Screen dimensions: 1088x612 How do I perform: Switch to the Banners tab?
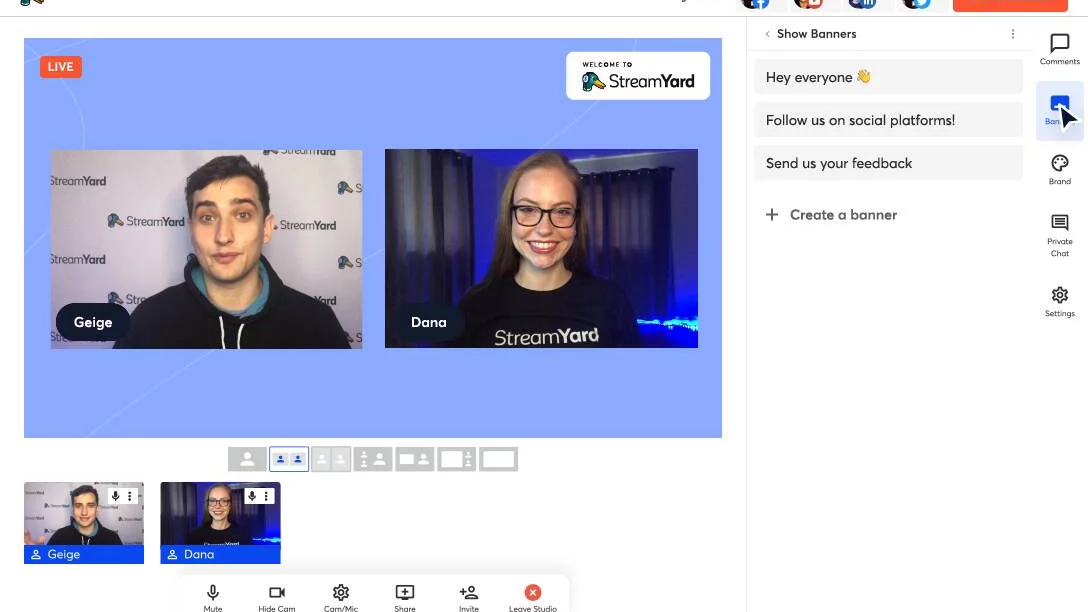point(1059,108)
